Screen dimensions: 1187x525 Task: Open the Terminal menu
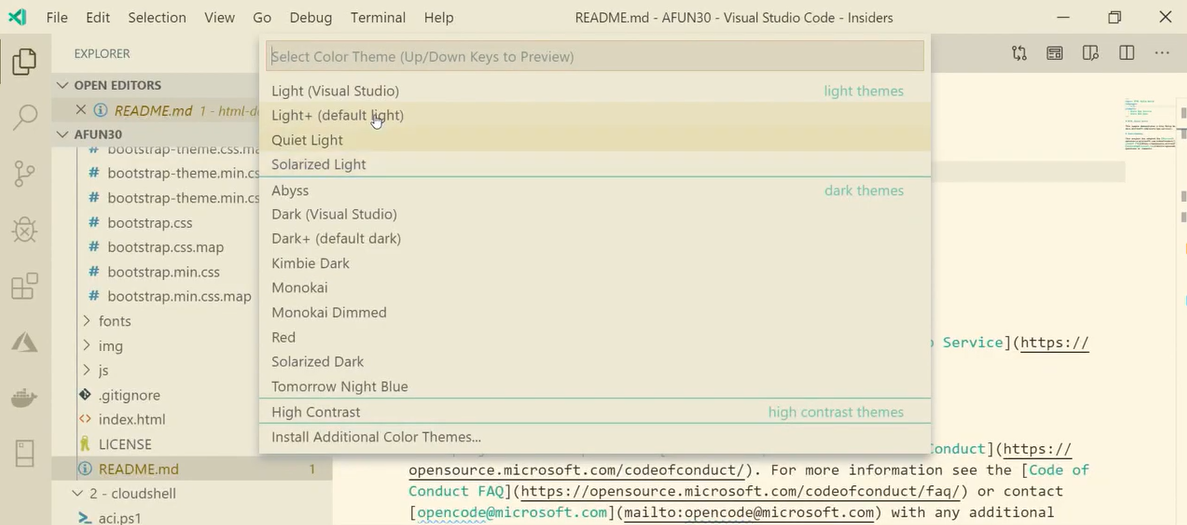(x=378, y=17)
